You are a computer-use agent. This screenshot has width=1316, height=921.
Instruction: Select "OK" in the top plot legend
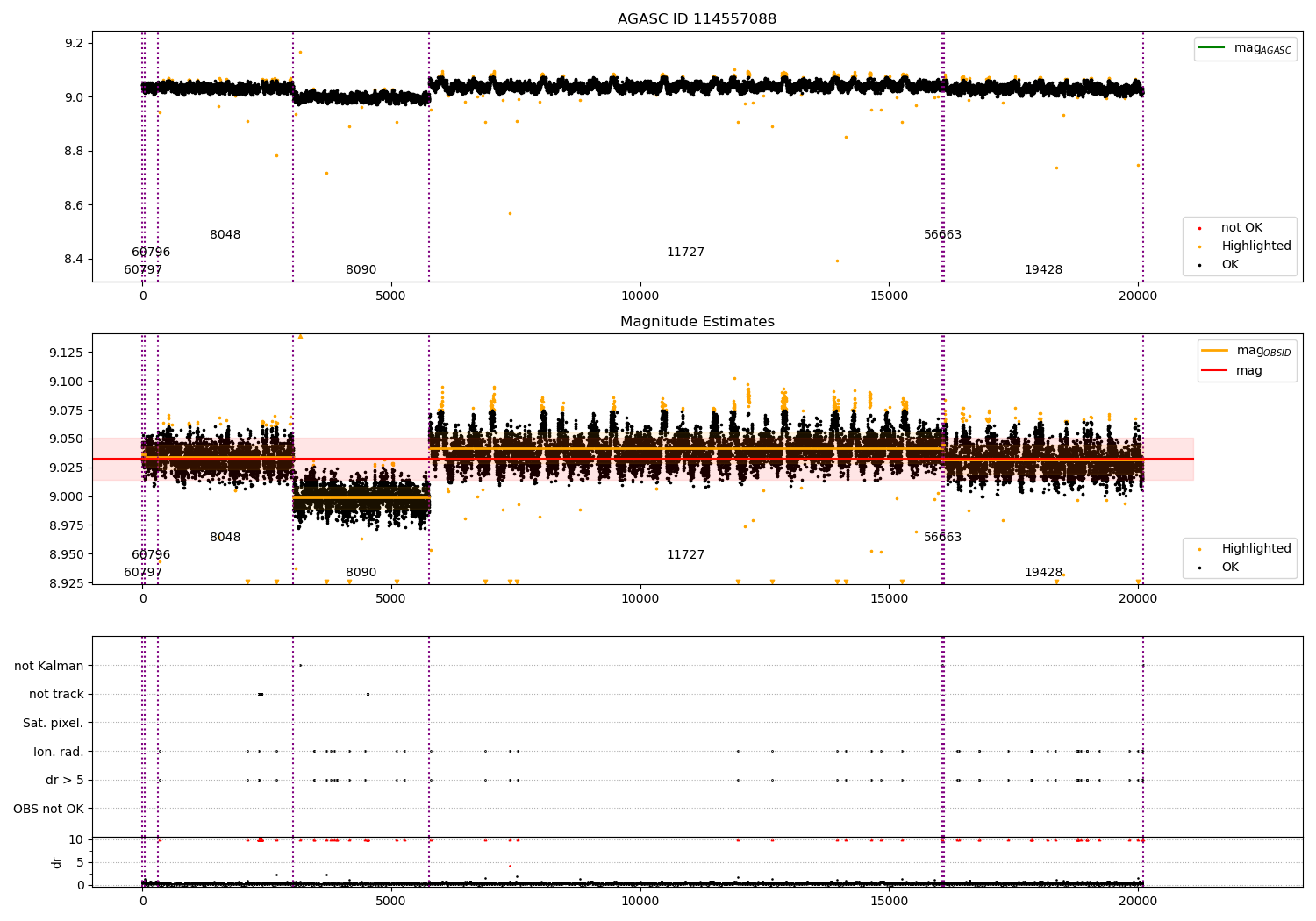(x=1230, y=265)
